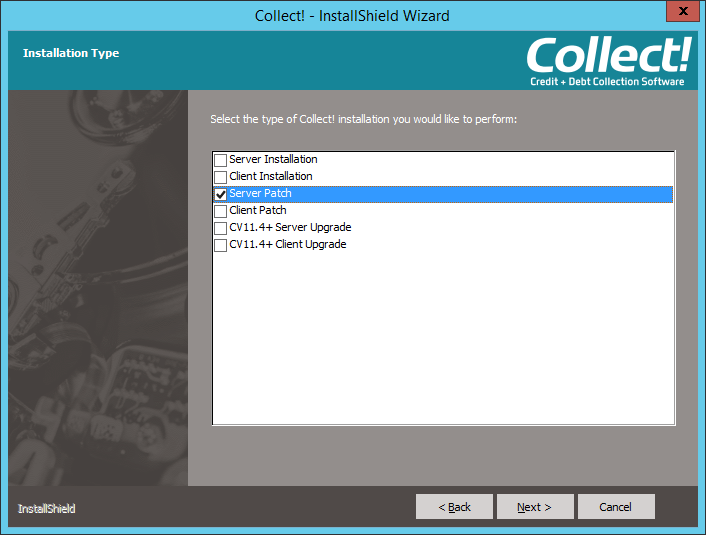This screenshot has height=535, width=706.
Task: Select the CV11.4+ Server Upgrade label
Action: 290,228
